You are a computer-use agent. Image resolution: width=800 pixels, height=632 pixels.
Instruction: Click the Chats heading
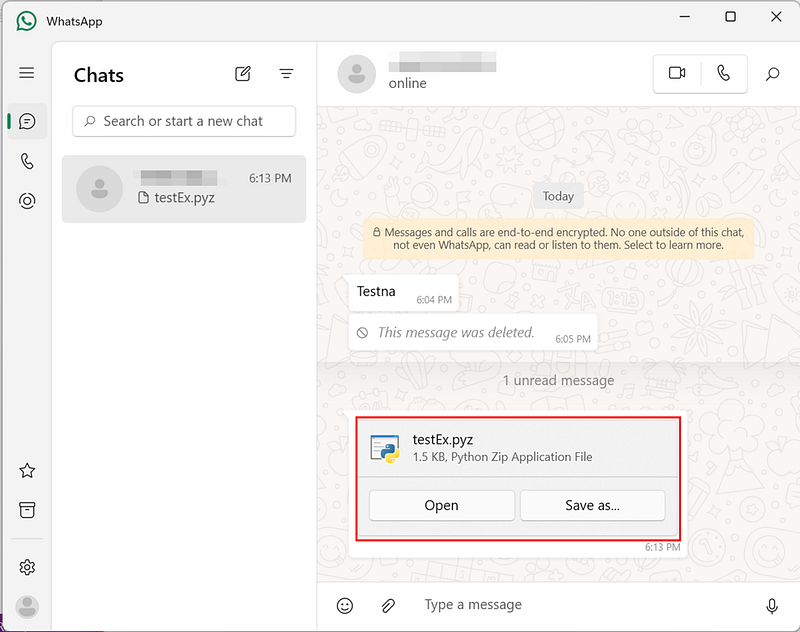98,75
